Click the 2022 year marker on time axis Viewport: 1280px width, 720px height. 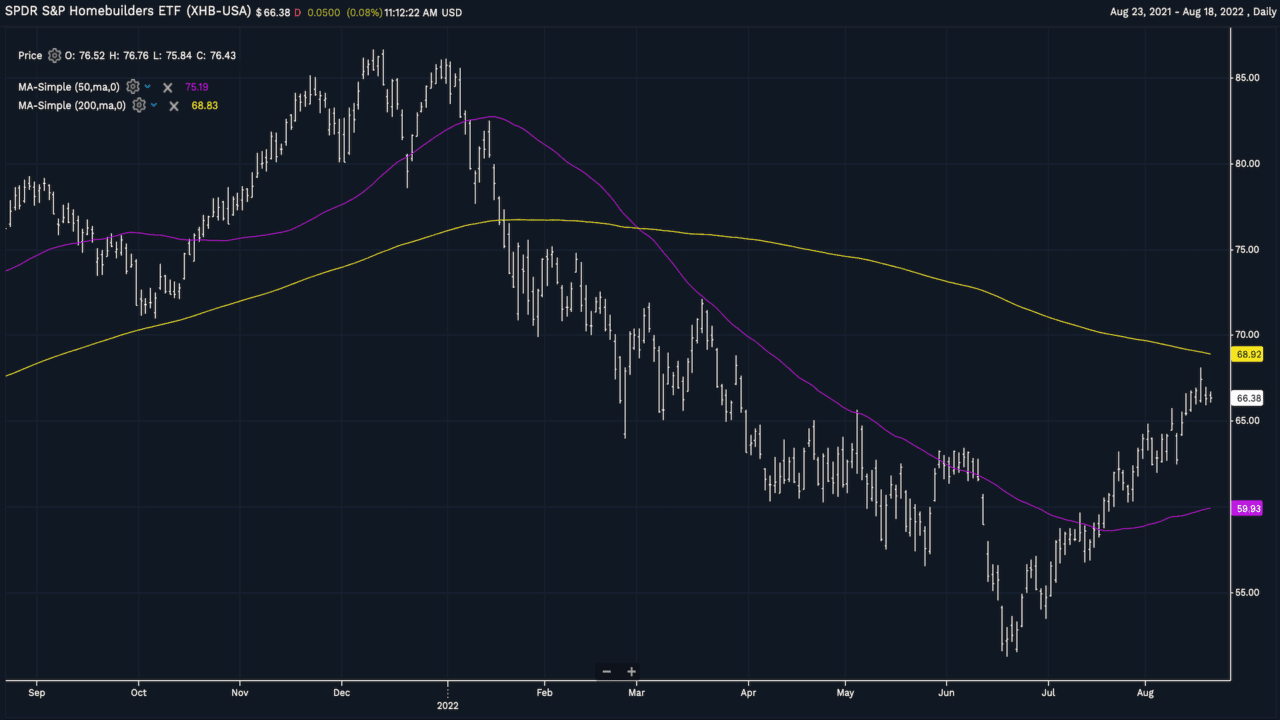coord(447,704)
